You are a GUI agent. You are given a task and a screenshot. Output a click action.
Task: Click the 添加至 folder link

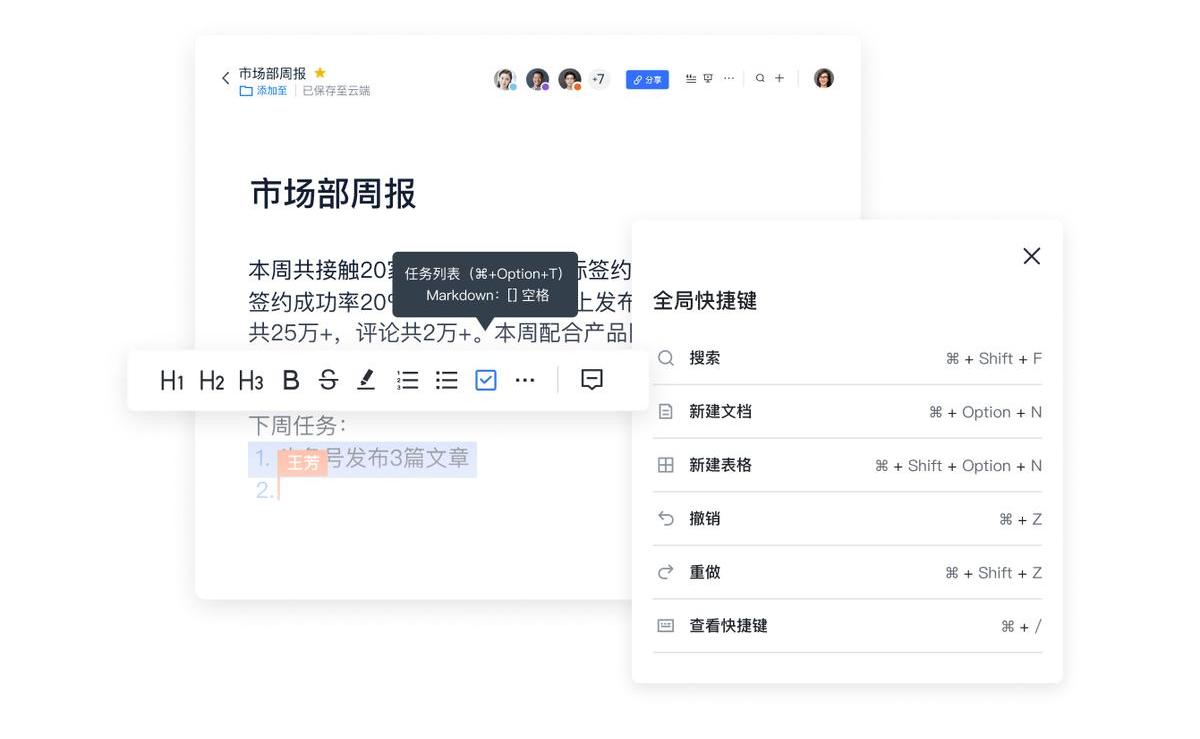pyautogui.click(x=264, y=91)
